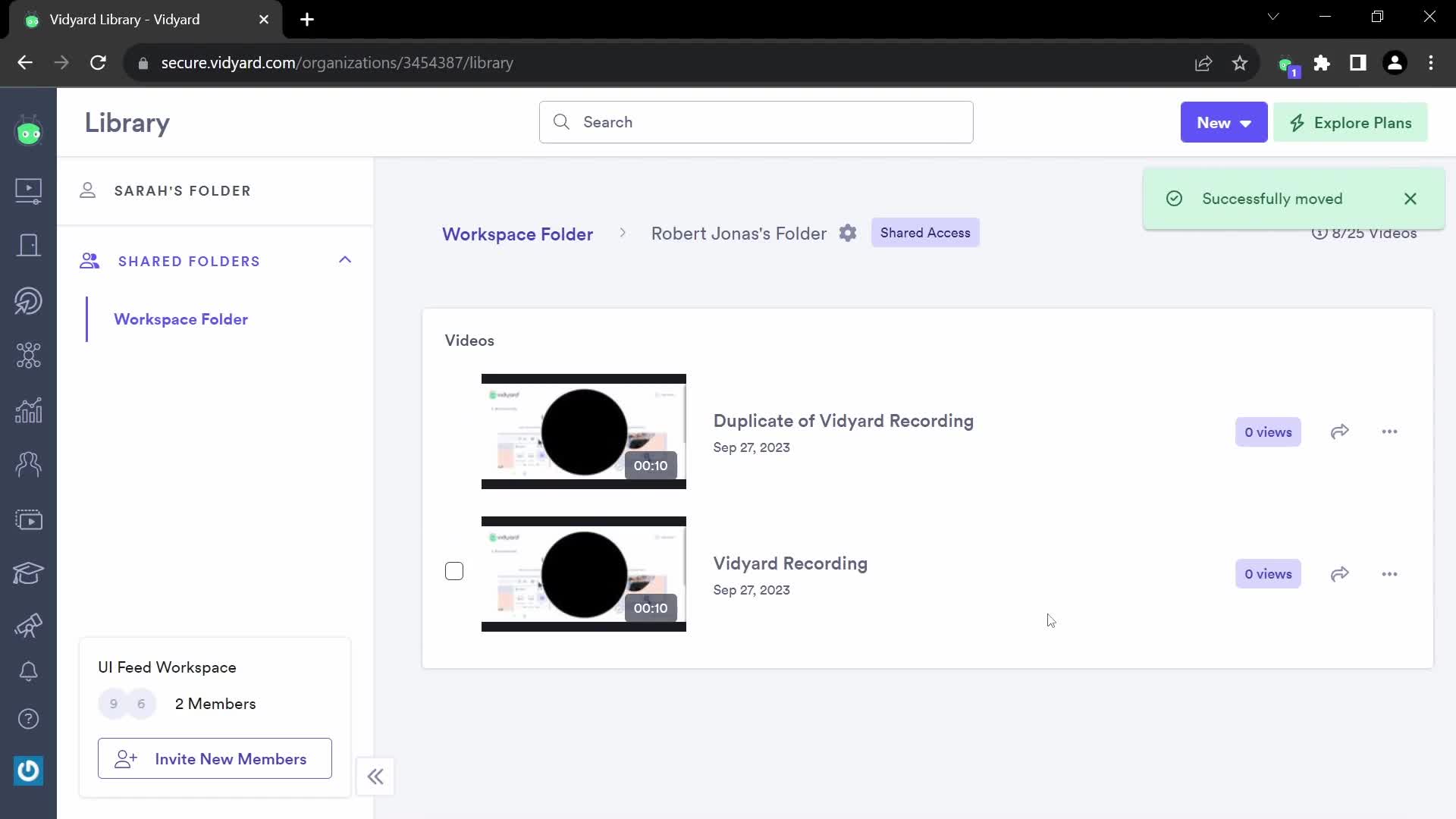Share this page via the address bar icon
Image resolution: width=1456 pixels, height=819 pixels.
pyautogui.click(x=1203, y=63)
